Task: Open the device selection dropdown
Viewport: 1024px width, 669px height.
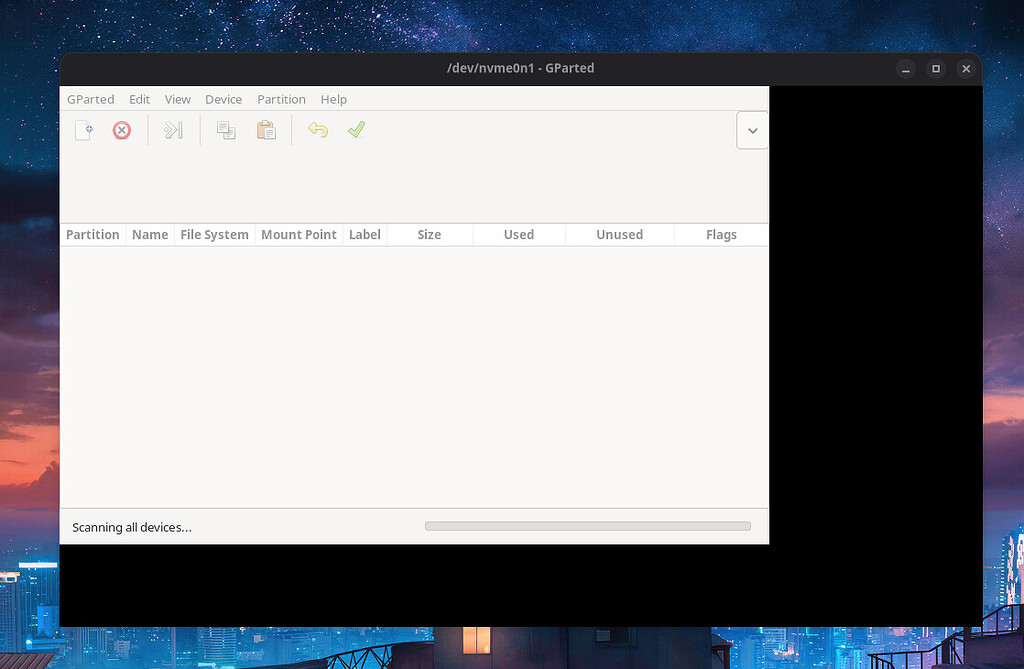Action: (x=752, y=130)
